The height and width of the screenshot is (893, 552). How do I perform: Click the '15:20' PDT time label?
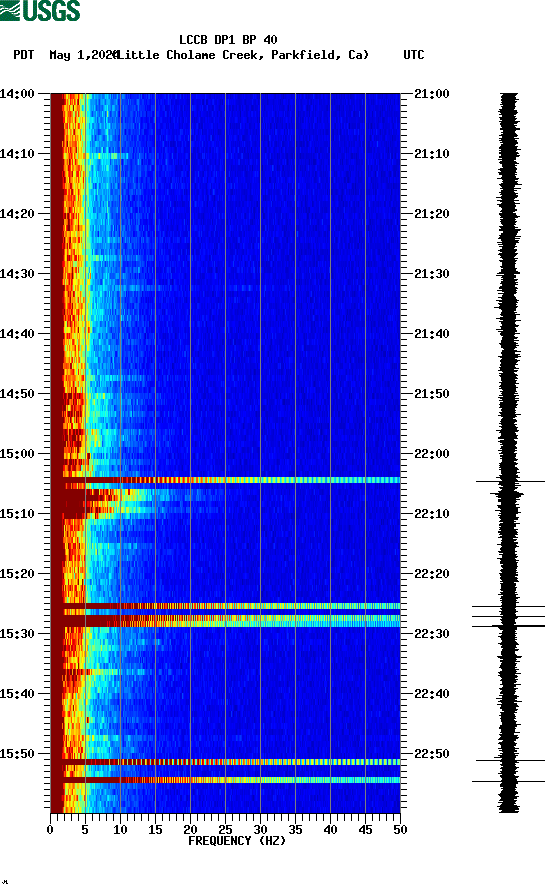(x=17, y=574)
